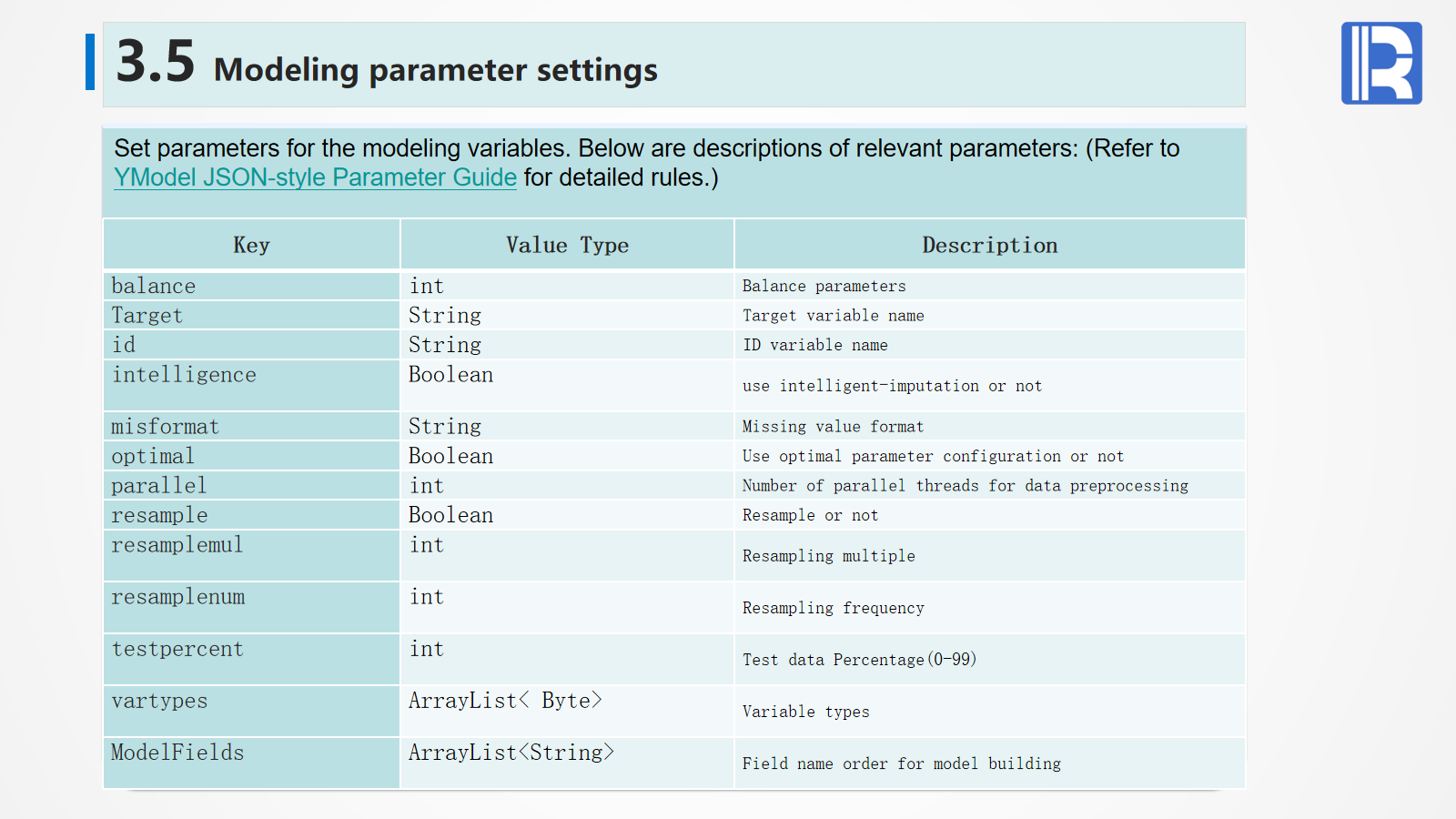Screen dimensions: 1456x819
Task: Select the balance key cell
Action: click(x=154, y=286)
